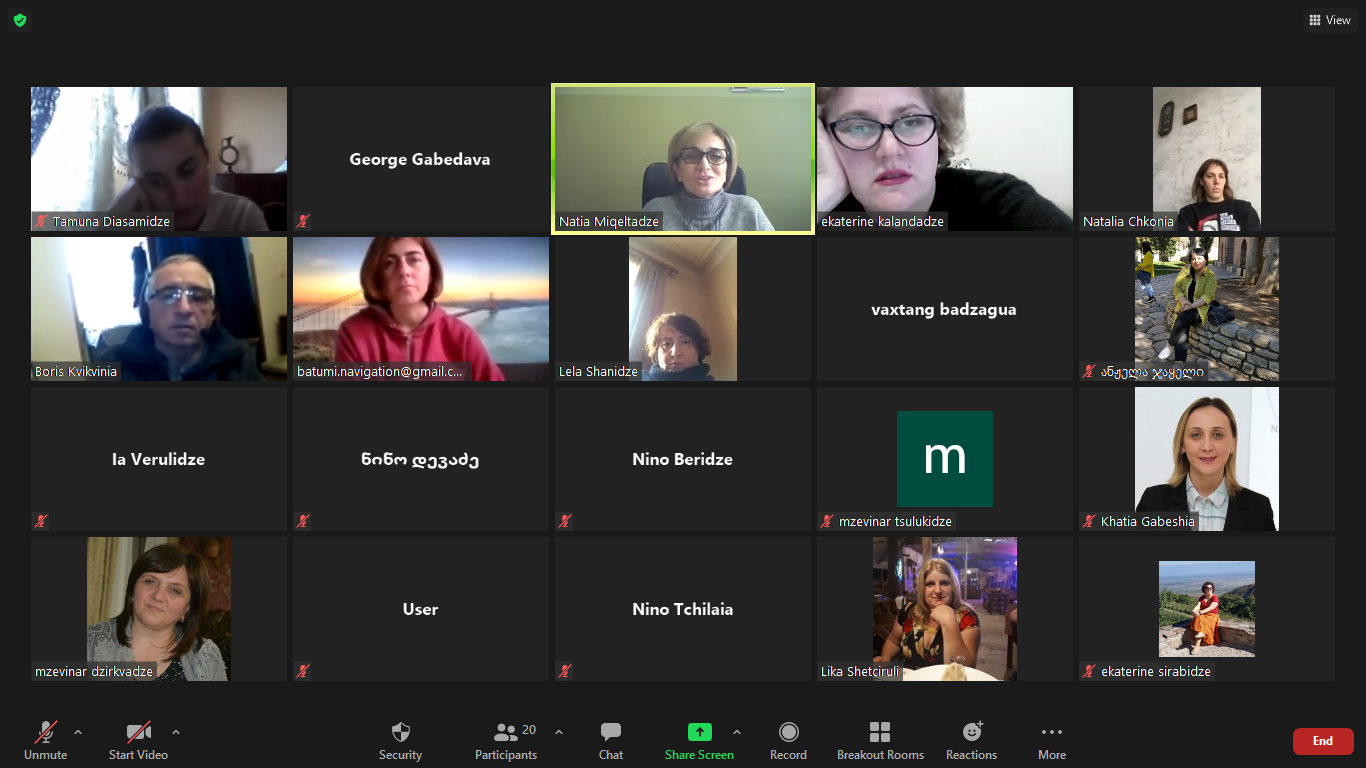The image size is (1366, 768).
Task: Select Natia Miqeltadze's active speaker video
Action: coord(683,159)
